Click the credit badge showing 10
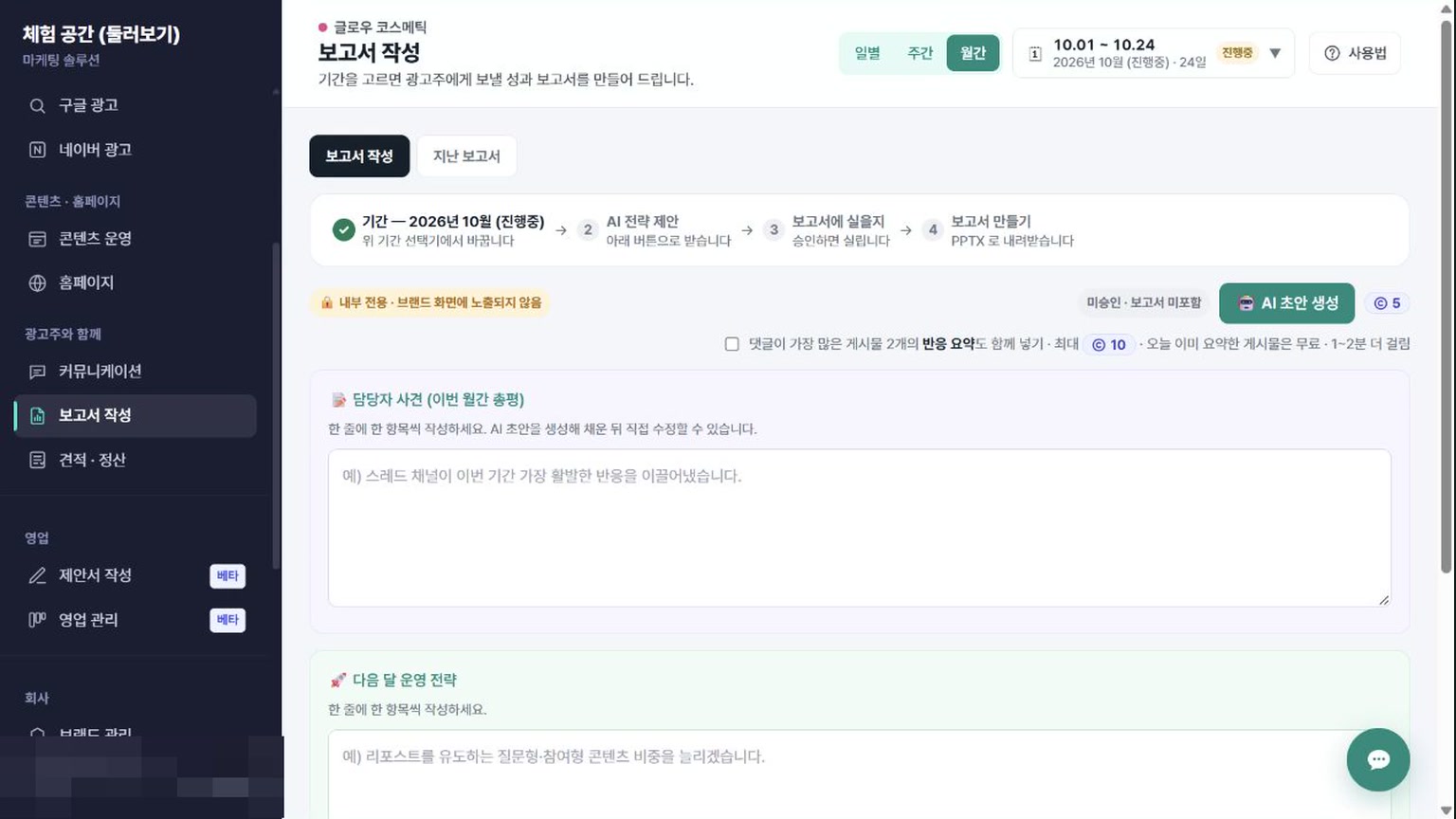1456x819 pixels. coord(1109,344)
